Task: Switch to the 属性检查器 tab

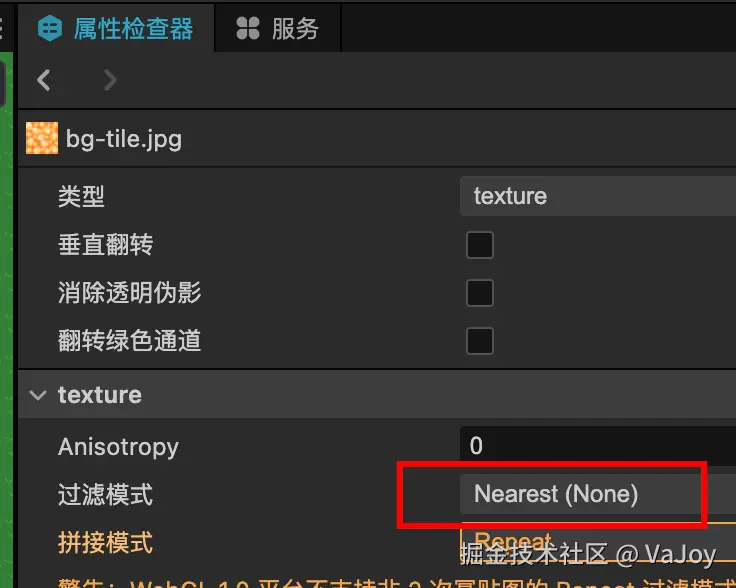Action: [115, 28]
